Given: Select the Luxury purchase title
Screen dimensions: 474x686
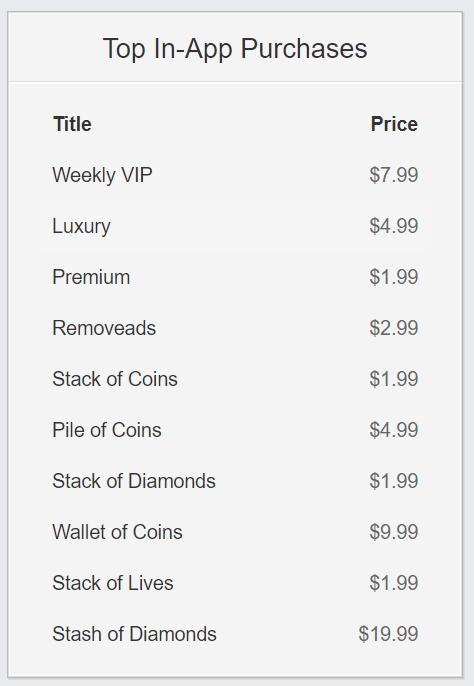Looking at the screenshot, I should coord(81,227).
